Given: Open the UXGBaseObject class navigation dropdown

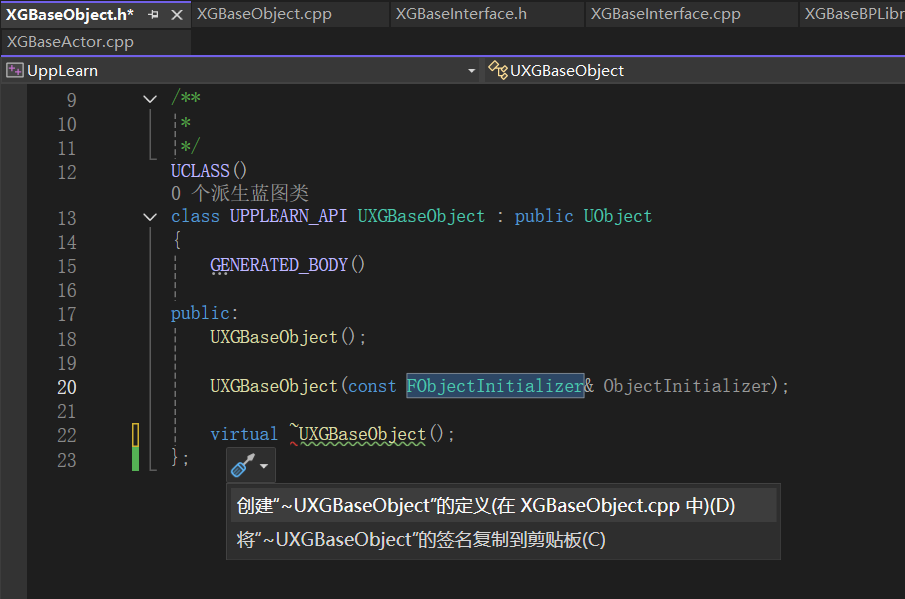Looking at the screenshot, I should coord(695,70).
